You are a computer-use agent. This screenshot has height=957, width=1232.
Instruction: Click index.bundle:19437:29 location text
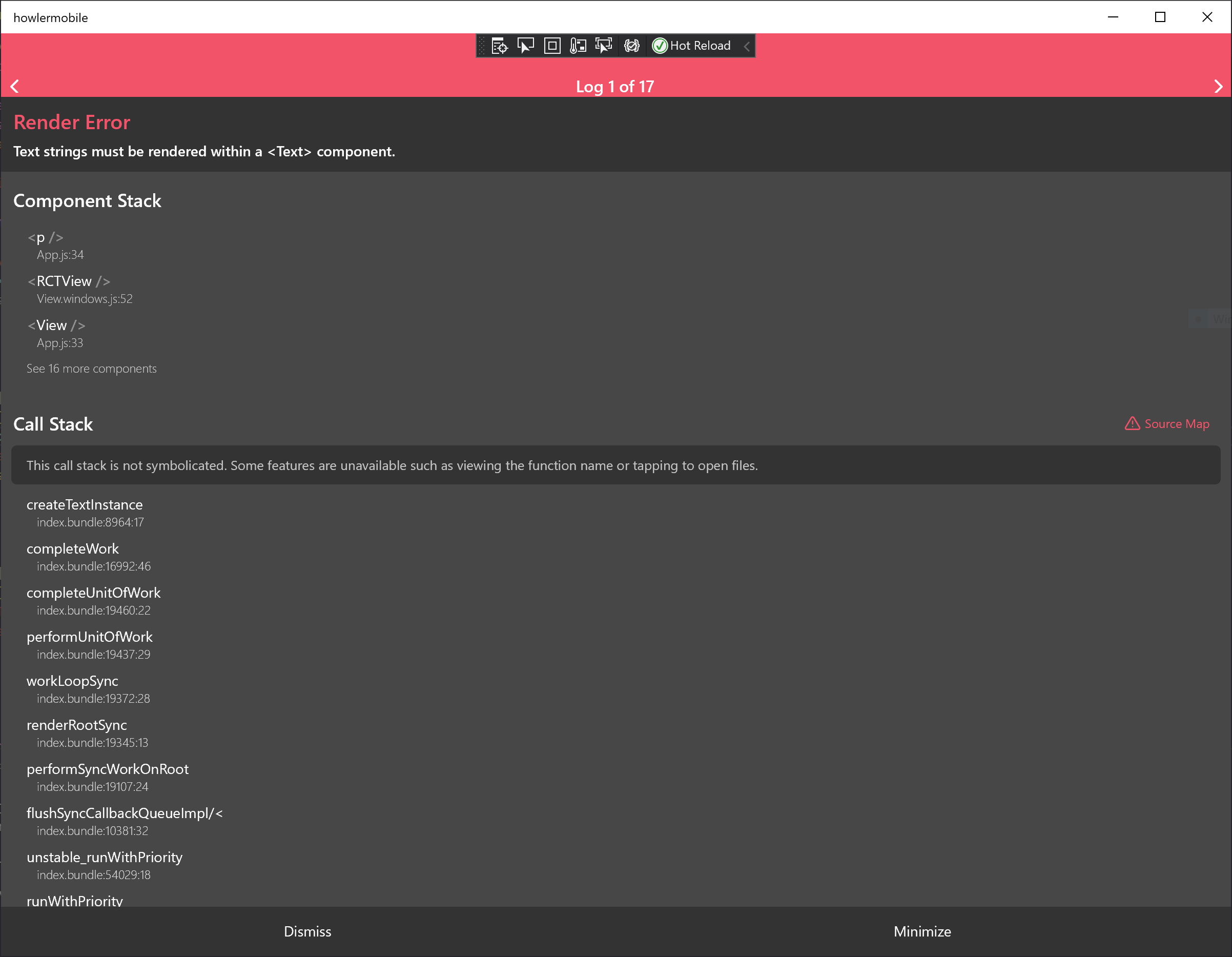94,655
